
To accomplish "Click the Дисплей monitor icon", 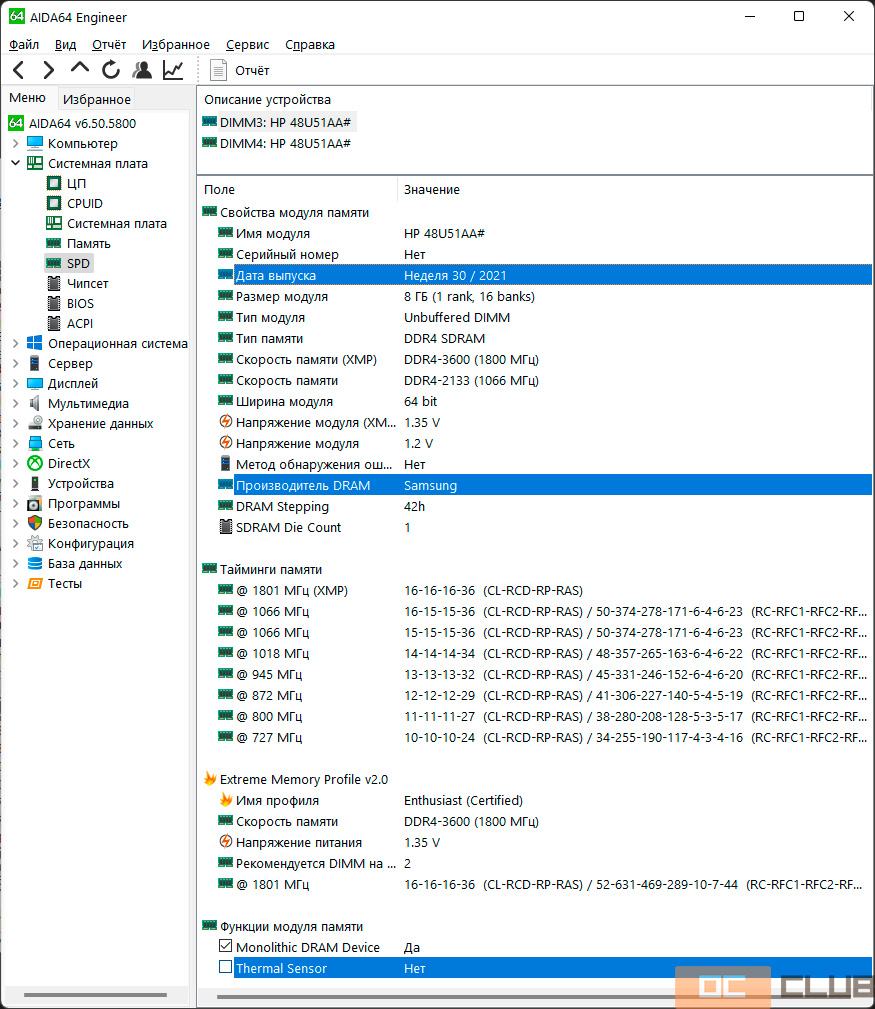I will pyautogui.click(x=35, y=384).
